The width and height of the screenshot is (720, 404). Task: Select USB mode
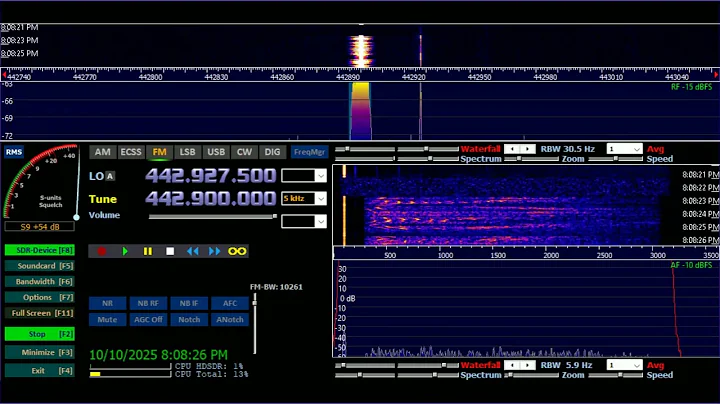tap(216, 152)
